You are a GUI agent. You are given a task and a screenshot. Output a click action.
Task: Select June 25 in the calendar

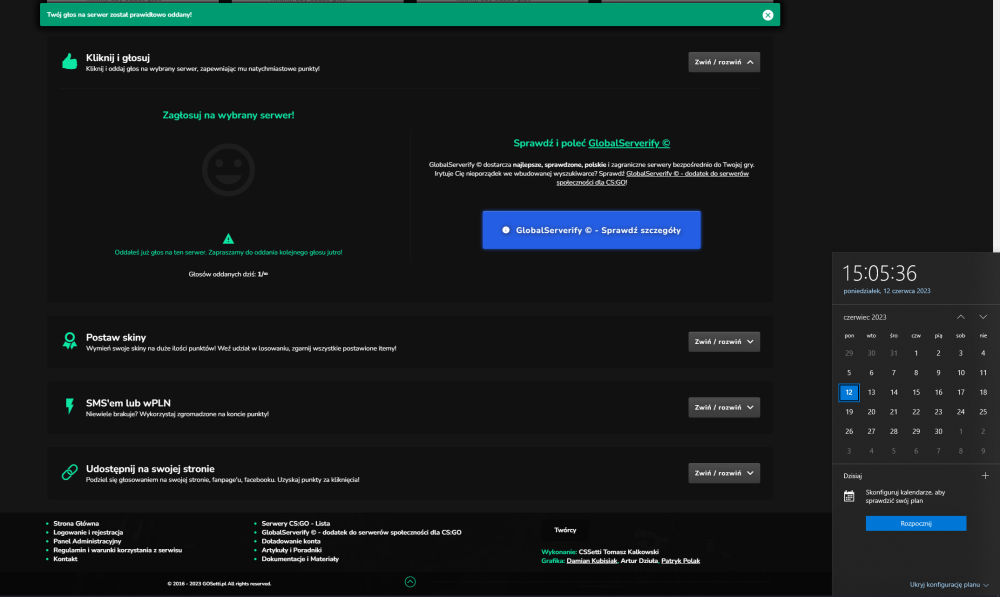point(983,412)
